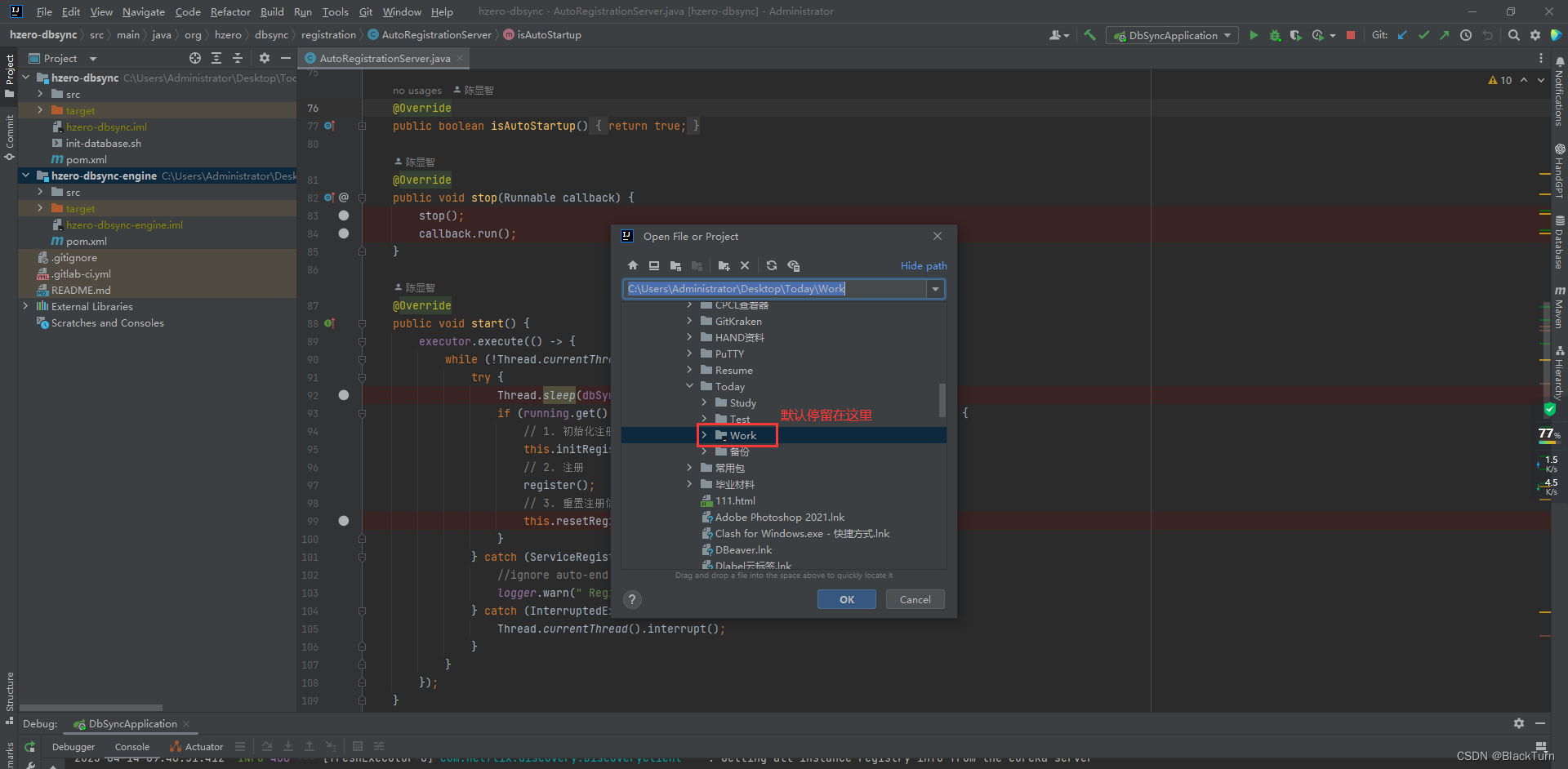Expand the GitKraken folder in the dialog tree
This screenshot has height=769, width=1568.
tap(689, 321)
